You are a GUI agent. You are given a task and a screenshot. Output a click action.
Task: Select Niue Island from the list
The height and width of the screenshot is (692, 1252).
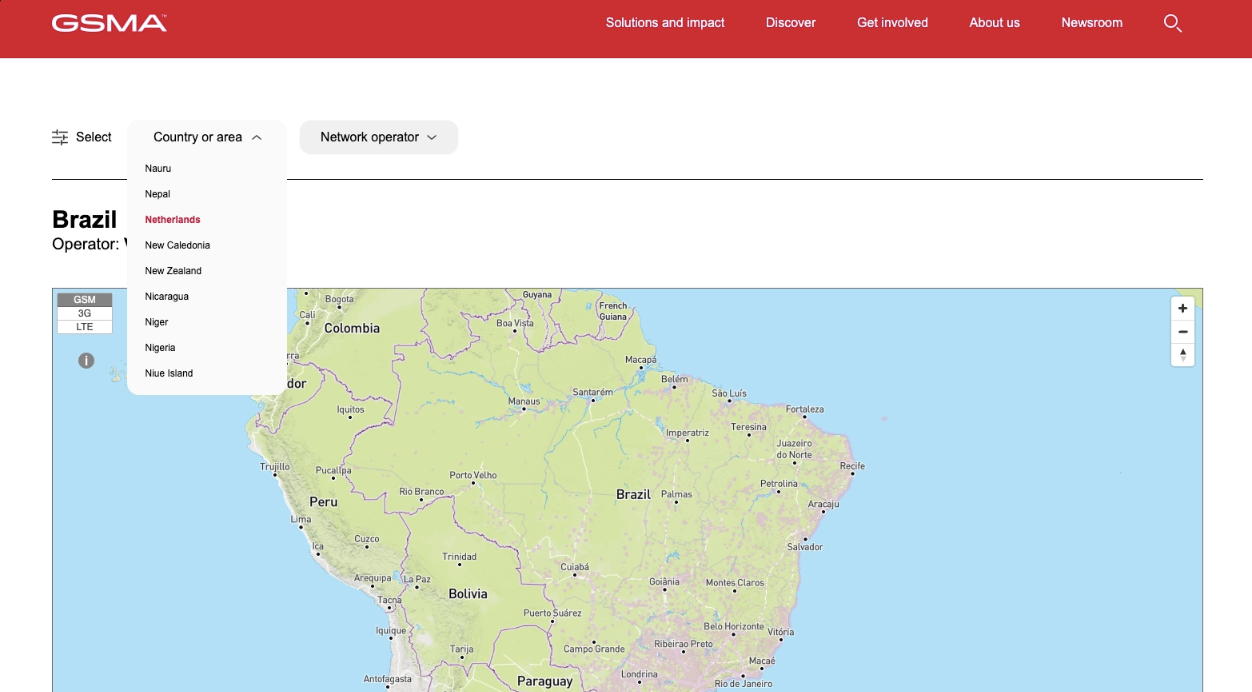[169, 373]
